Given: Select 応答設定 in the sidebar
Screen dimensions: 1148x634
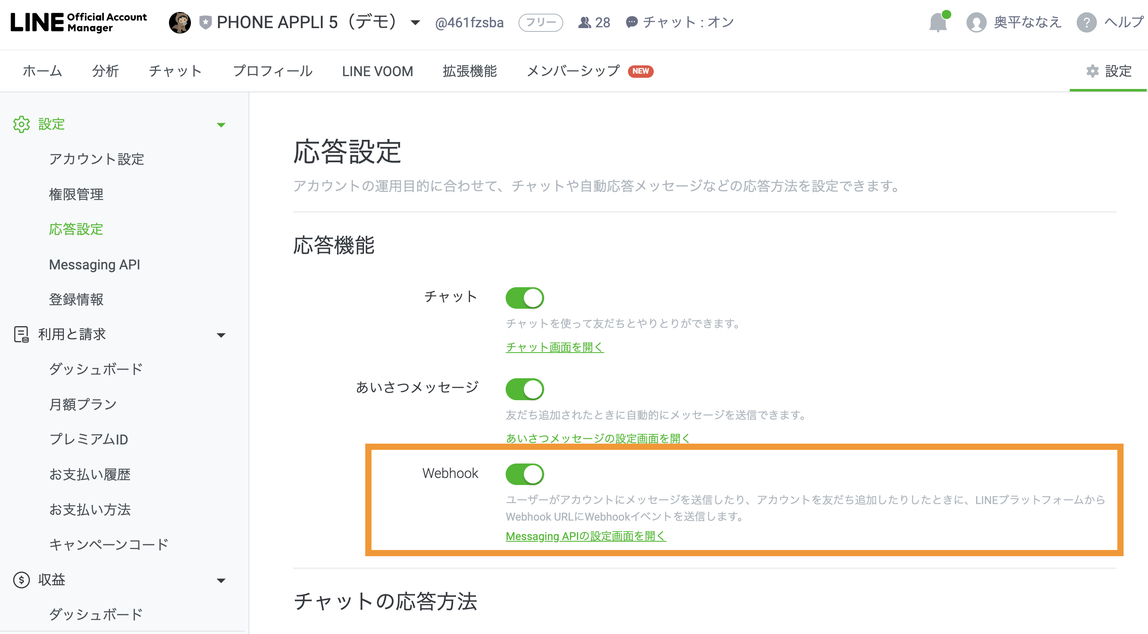Looking at the screenshot, I should pos(76,229).
